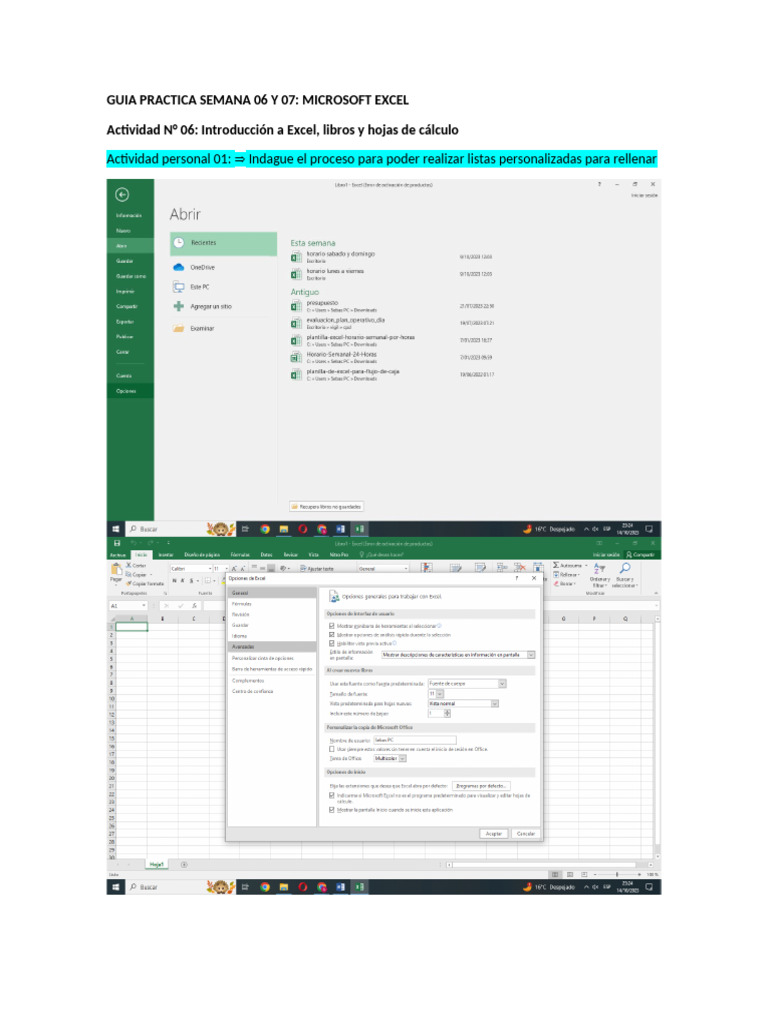Image resolution: width=768 pixels, height=1024 pixels.
Task: Toggle Mostrar minibarra de herramientas al seleccionar
Action: [x=332, y=626]
